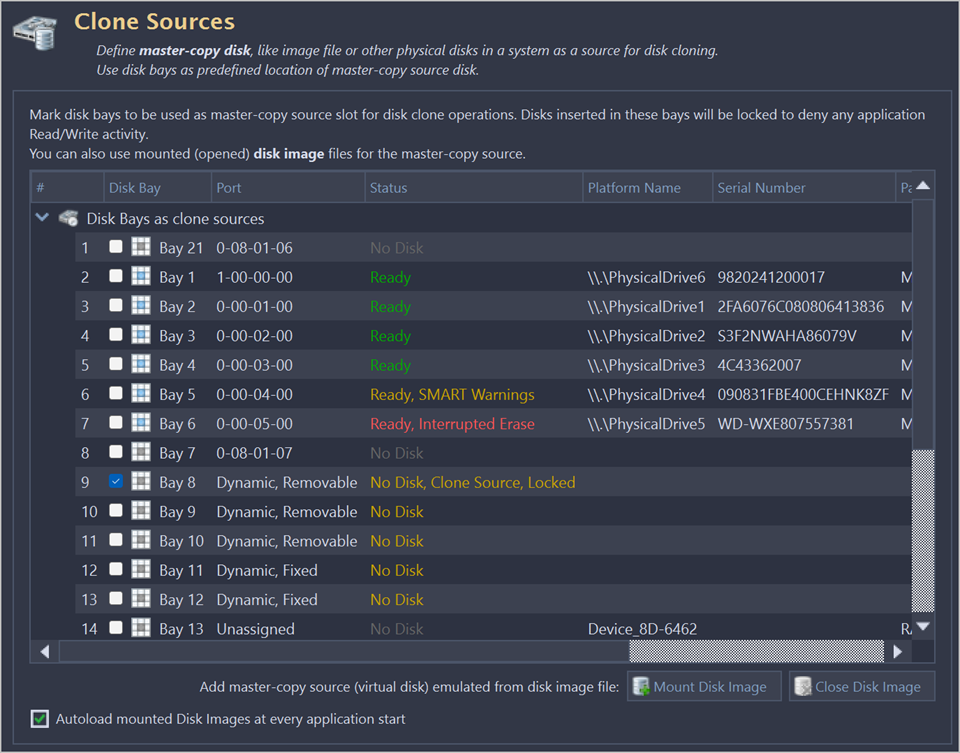Sort by the Status column header
Viewport: 960px width, 753px height.
click(473, 187)
